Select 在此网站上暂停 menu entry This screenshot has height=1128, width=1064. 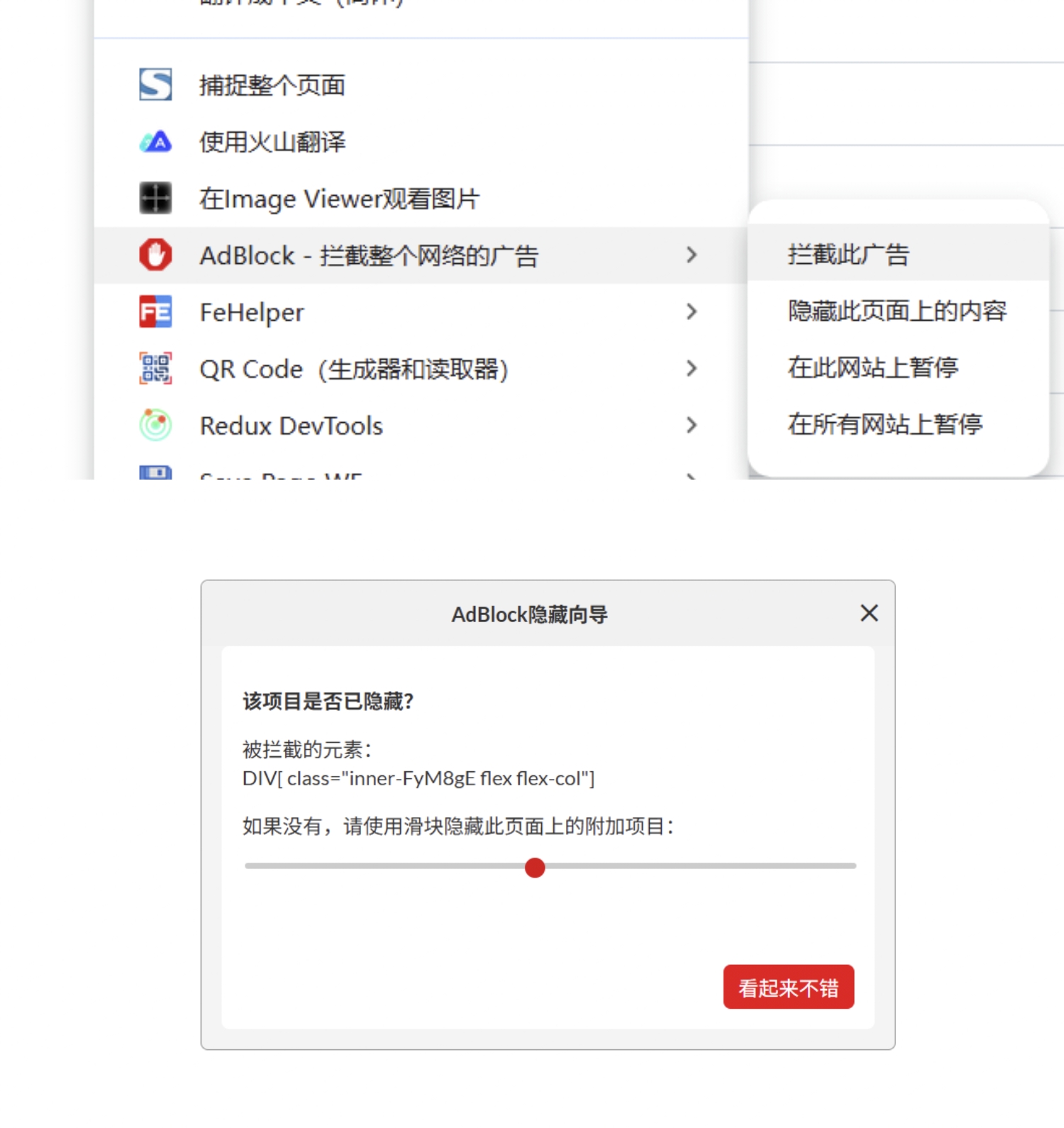pyautogui.click(x=873, y=367)
